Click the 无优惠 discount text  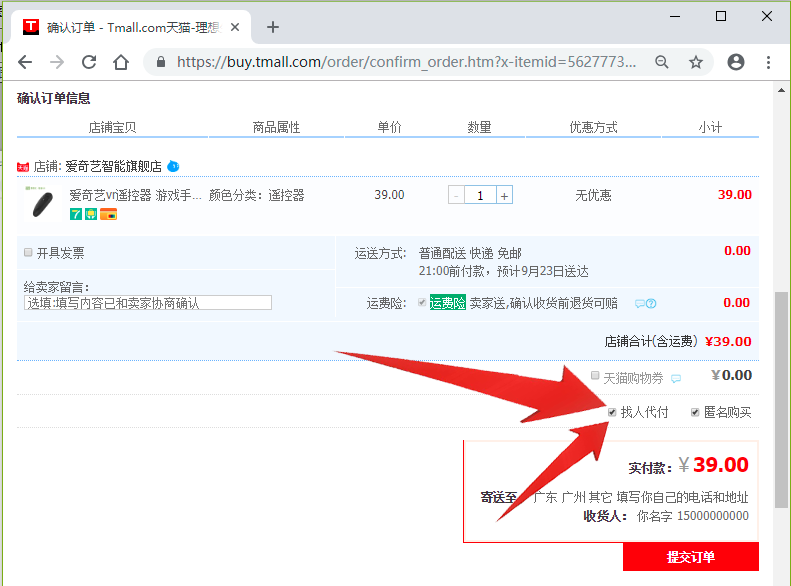click(593, 195)
